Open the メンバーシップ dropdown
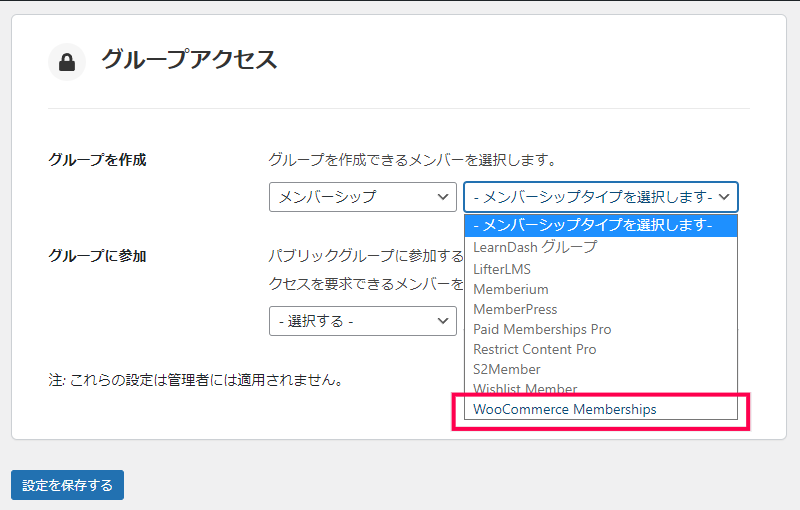The width and height of the screenshot is (800, 510). click(363, 197)
